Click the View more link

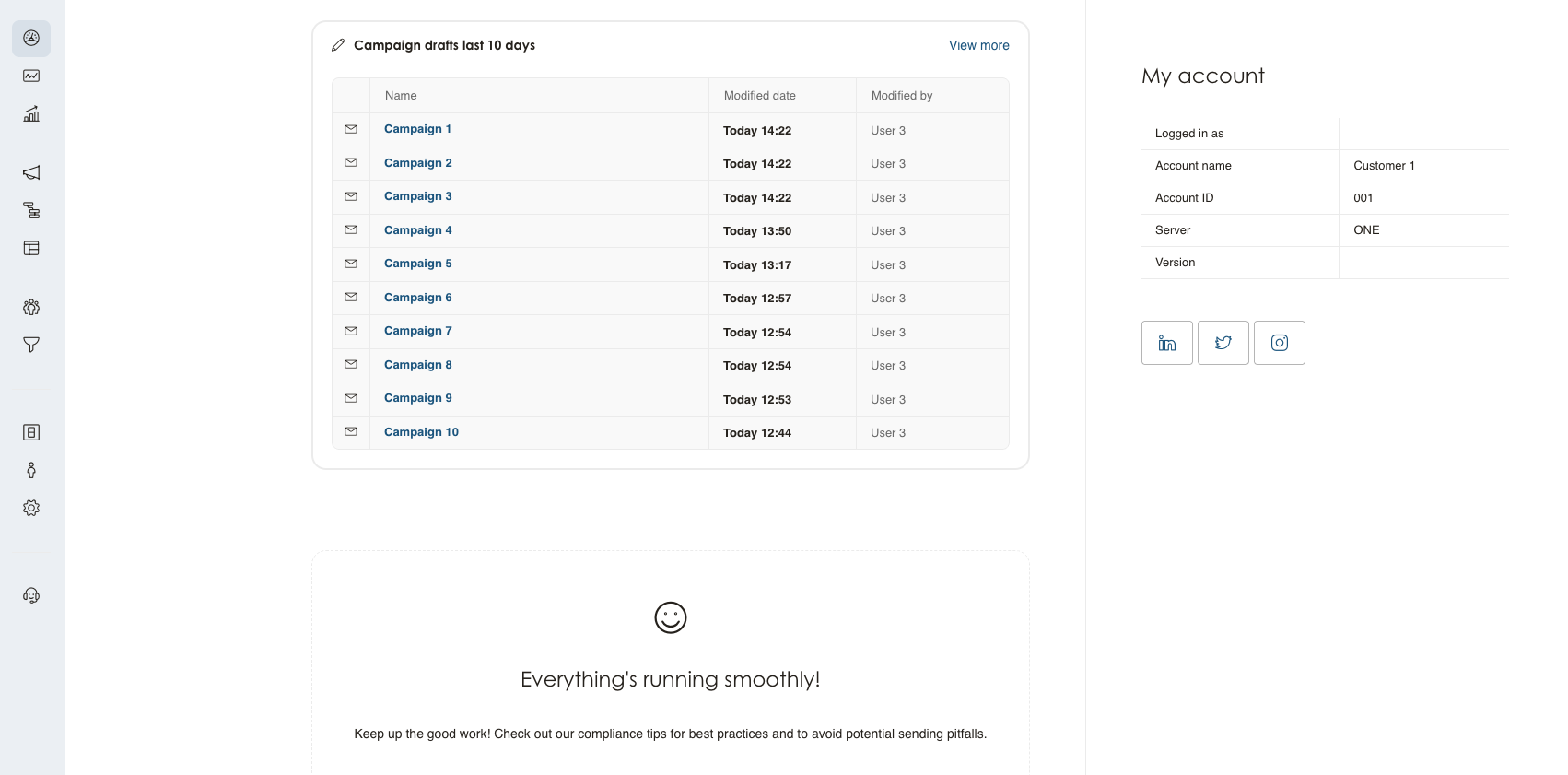point(978,45)
